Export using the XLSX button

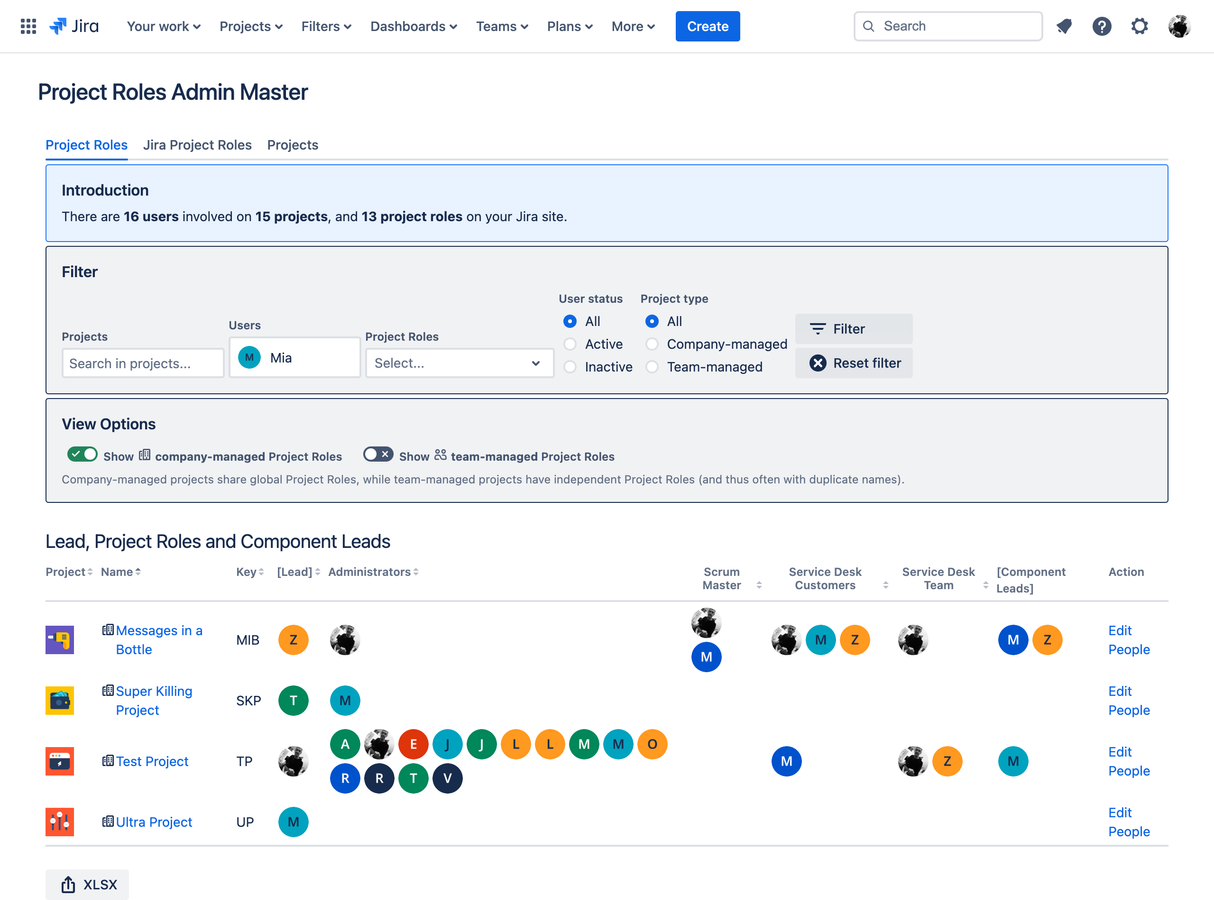coord(87,885)
